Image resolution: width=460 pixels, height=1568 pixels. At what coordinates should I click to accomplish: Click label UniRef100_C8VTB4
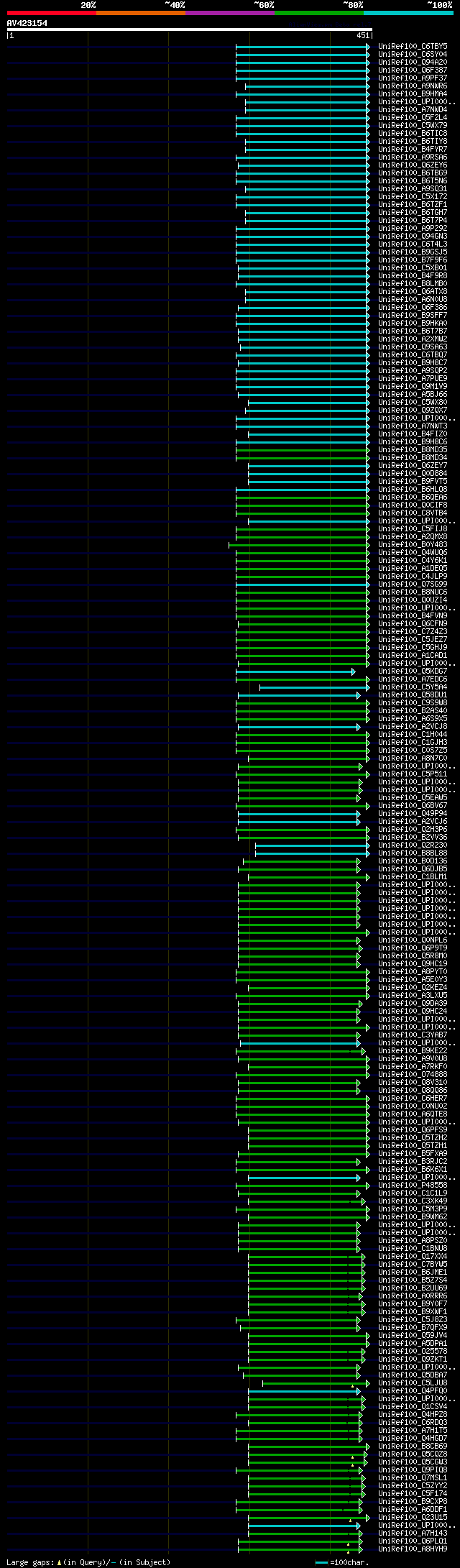(x=413, y=513)
